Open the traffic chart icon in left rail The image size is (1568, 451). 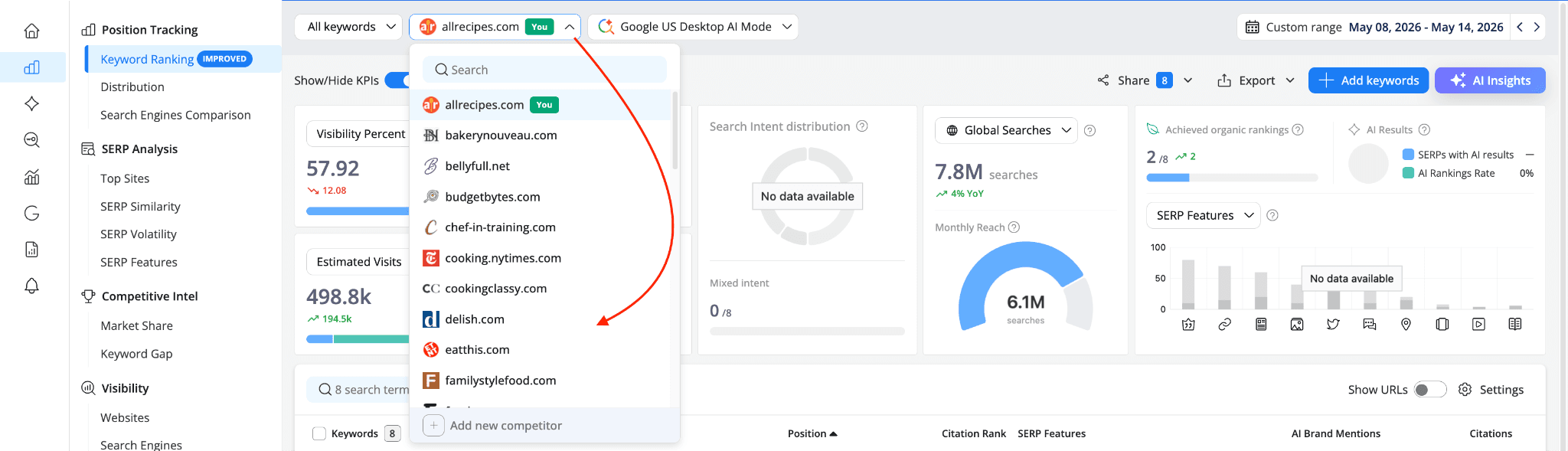coord(31,177)
